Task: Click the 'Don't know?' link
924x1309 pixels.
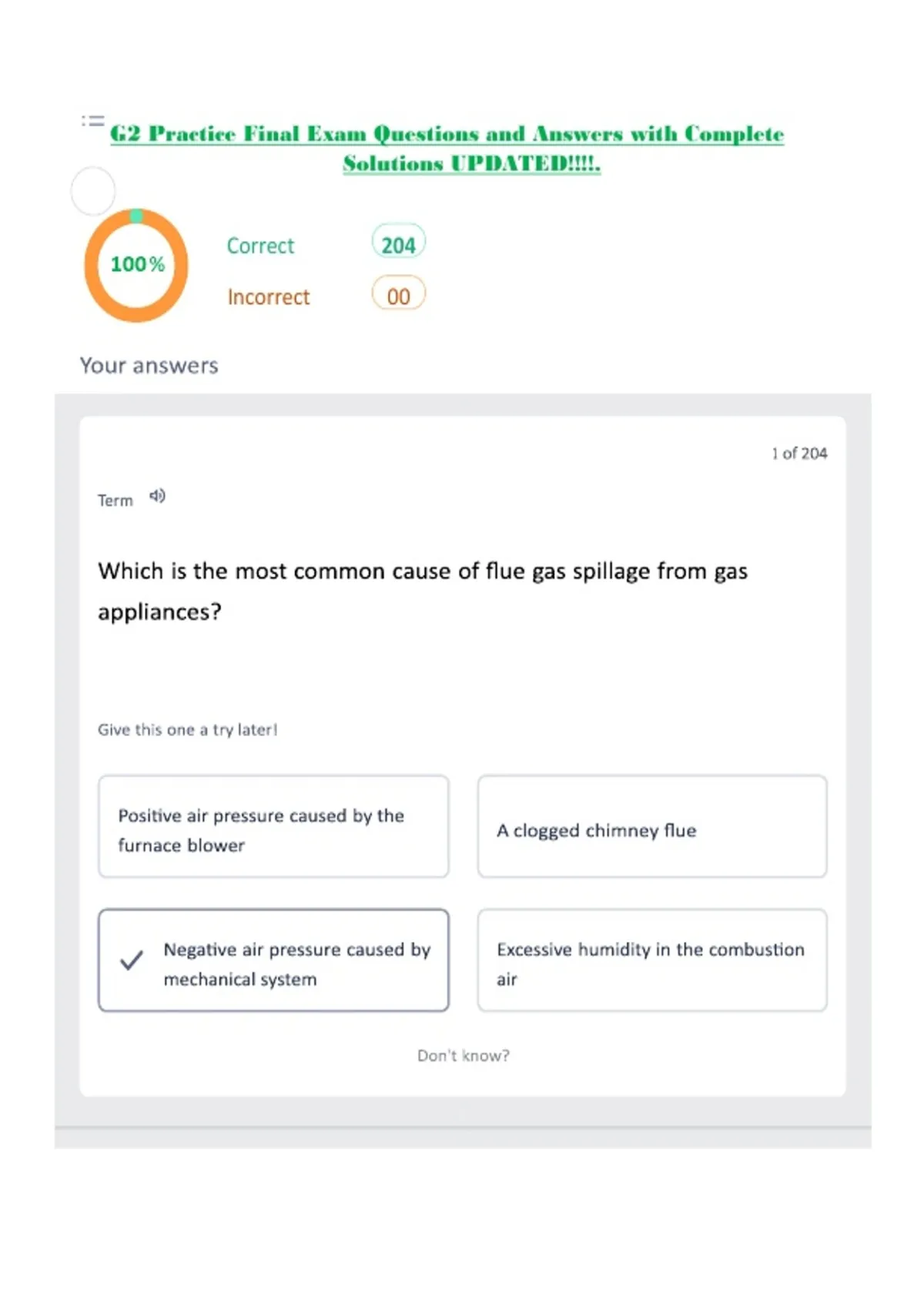Action: pos(464,1056)
